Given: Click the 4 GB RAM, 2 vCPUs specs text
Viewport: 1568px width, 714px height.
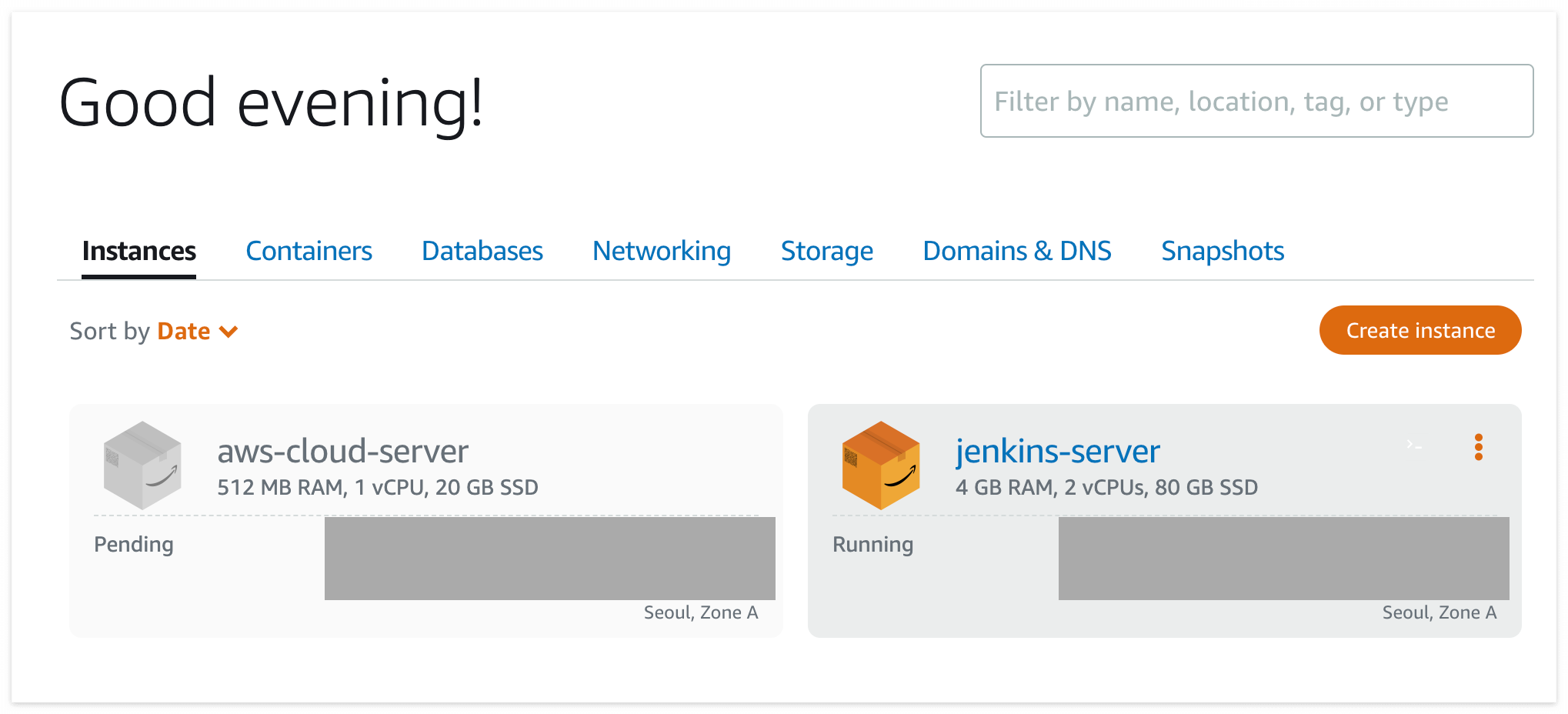Looking at the screenshot, I should tap(1106, 488).
